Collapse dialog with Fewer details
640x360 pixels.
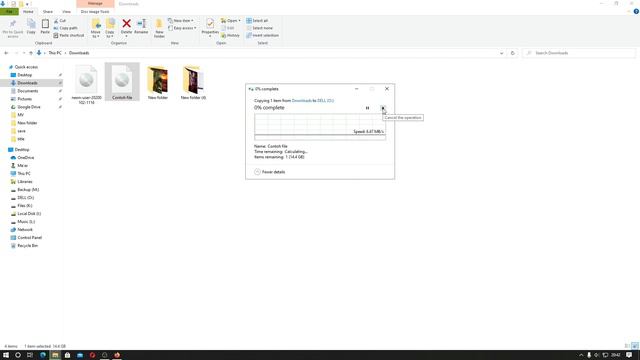[270, 172]
